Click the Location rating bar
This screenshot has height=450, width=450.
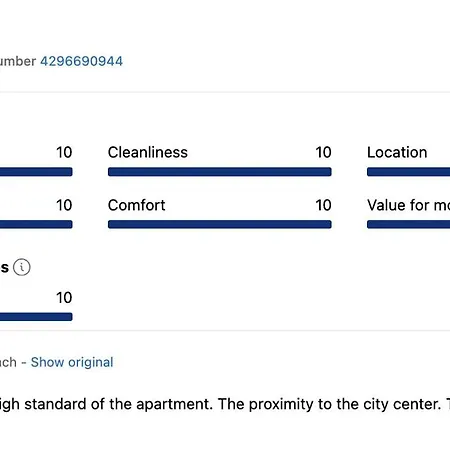pos(408,172)
